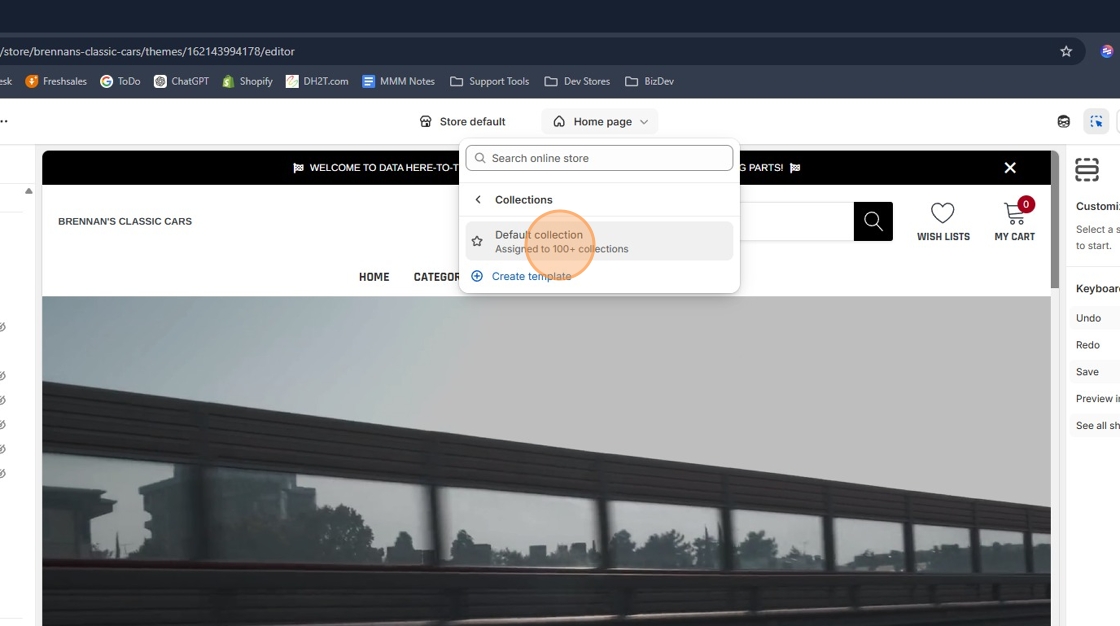The width and height of the screenshot is (1120, 626).
Task: Open Freshsales bookmark
Action: 56,81
